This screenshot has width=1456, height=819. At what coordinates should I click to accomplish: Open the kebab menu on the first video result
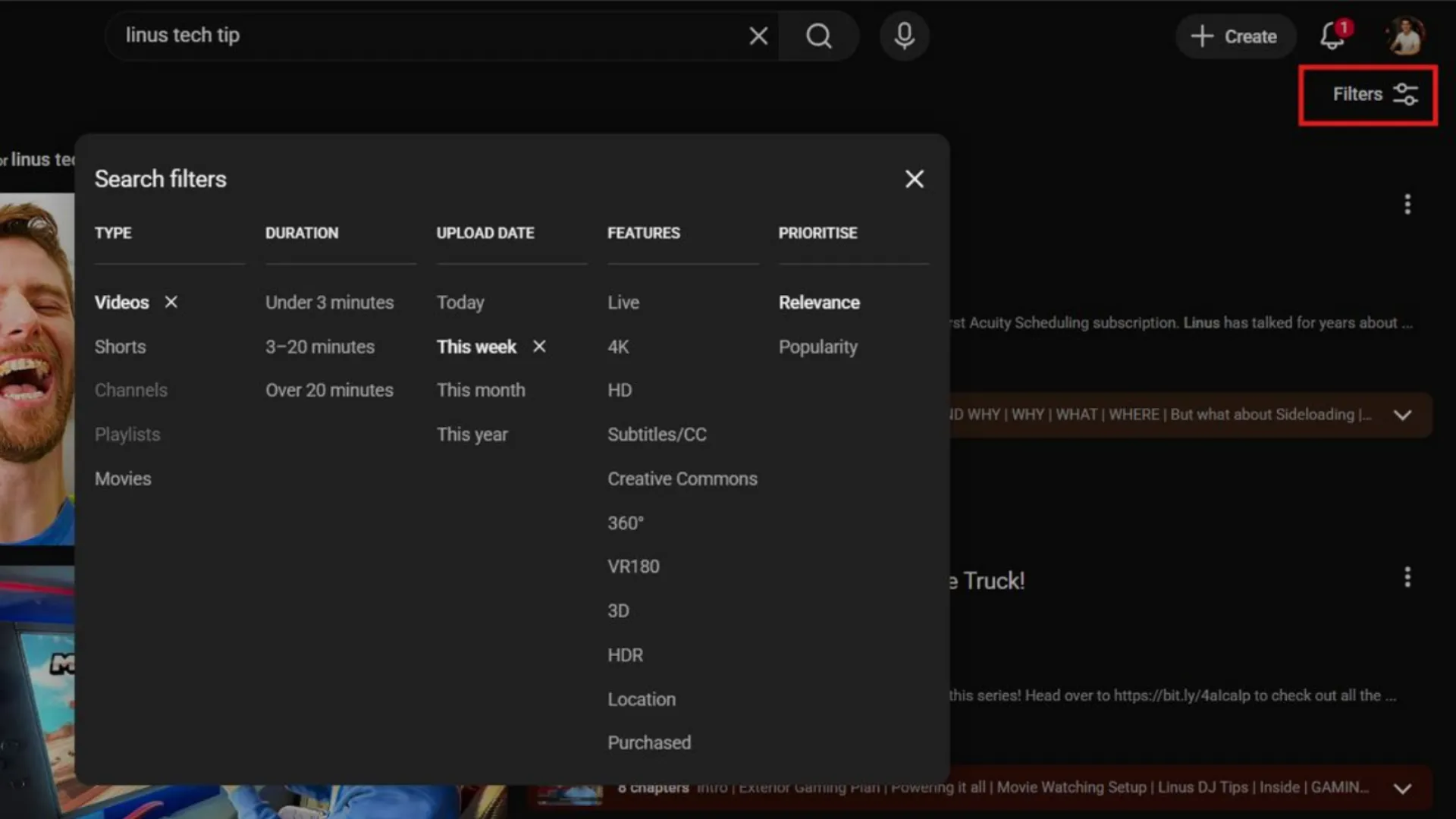(1407, 204)
